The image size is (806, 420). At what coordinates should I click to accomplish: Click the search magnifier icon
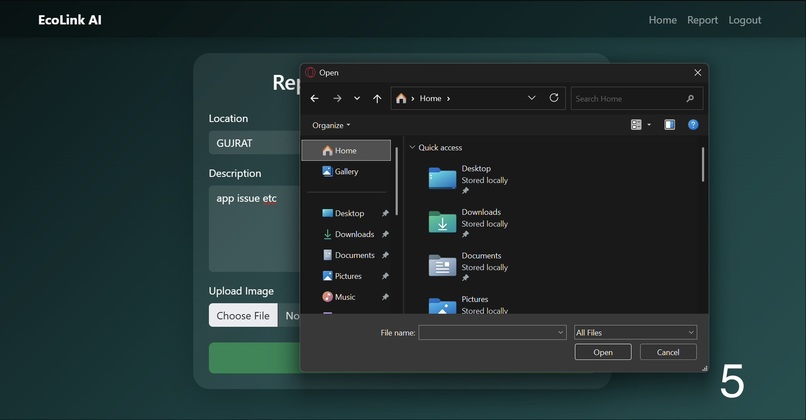(x=690, y=98)
